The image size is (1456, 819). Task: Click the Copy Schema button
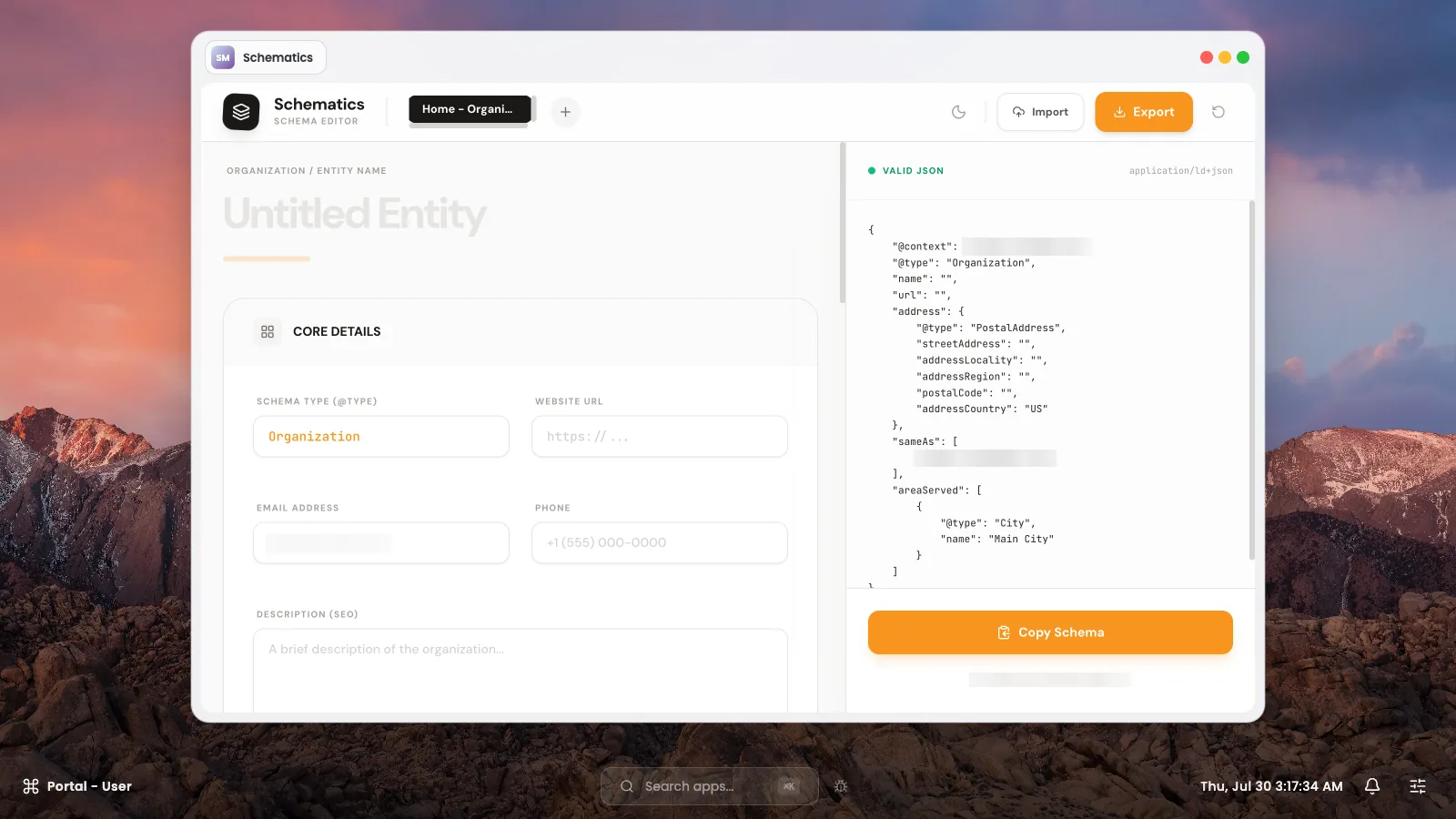coord(1050,632)
